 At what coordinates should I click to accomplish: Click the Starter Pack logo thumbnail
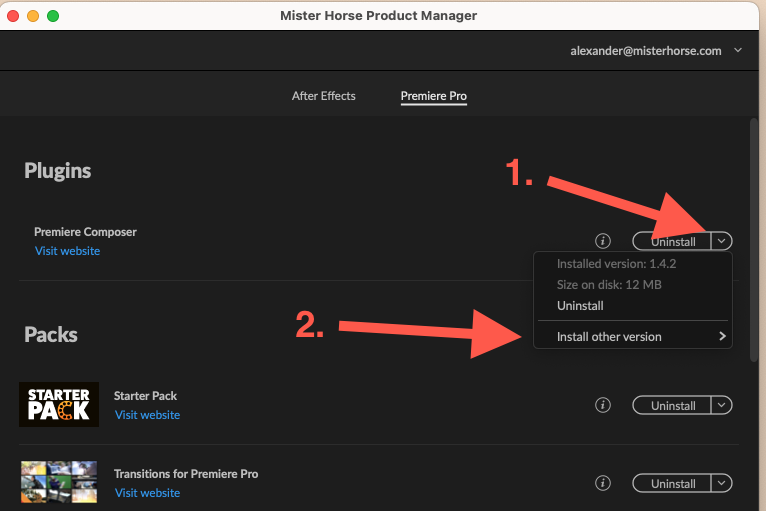[59, 405]
